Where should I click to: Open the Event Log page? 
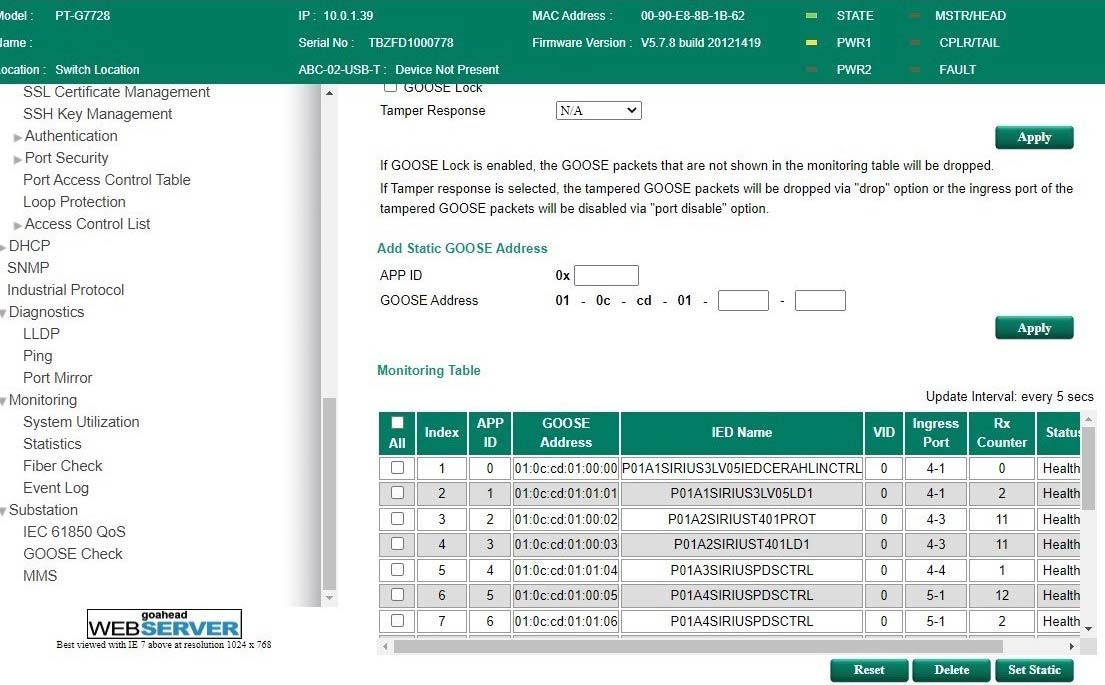(x=56, y=488)
